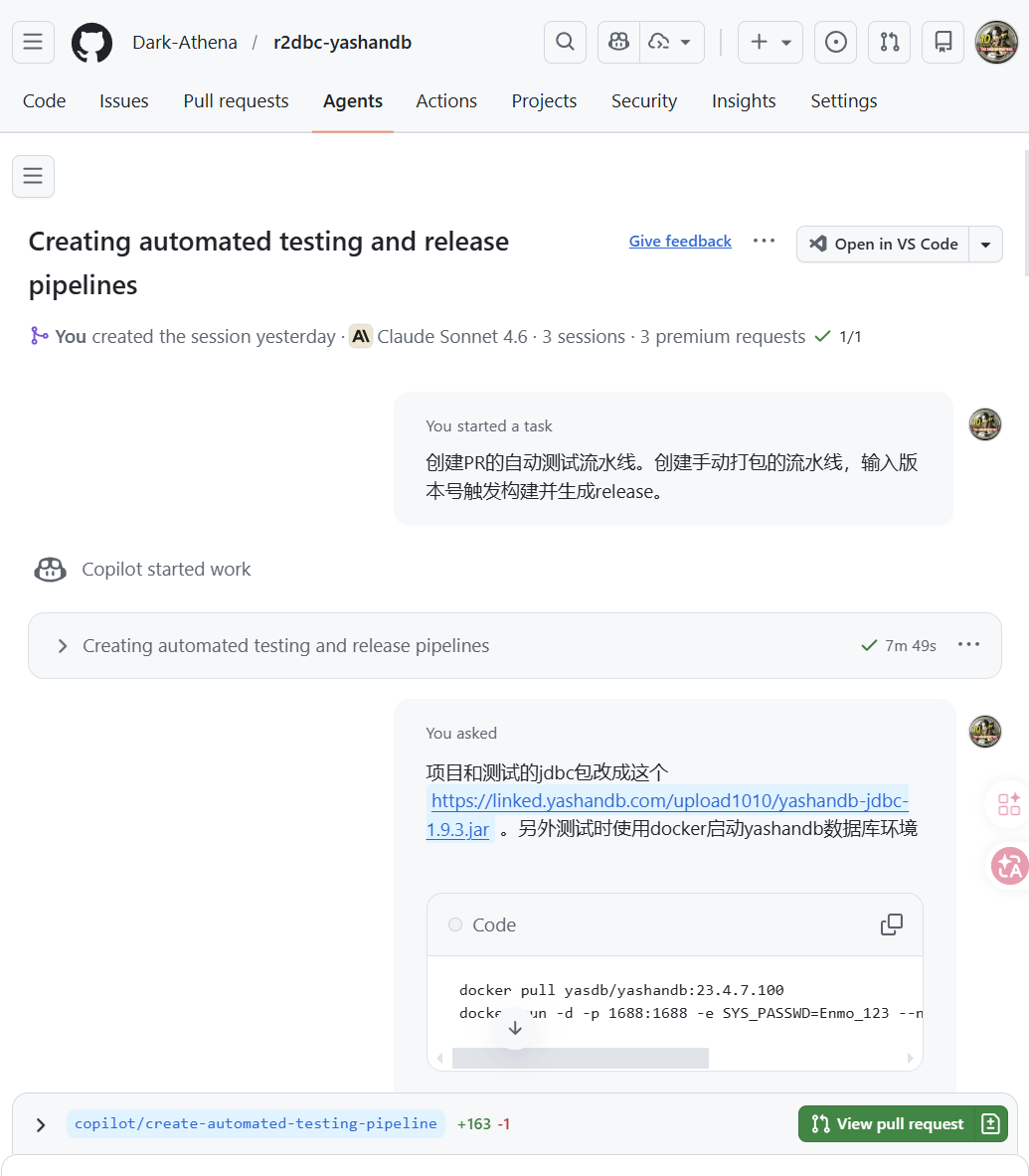Expand the copilot branch changes chevron

point(41,1124)
